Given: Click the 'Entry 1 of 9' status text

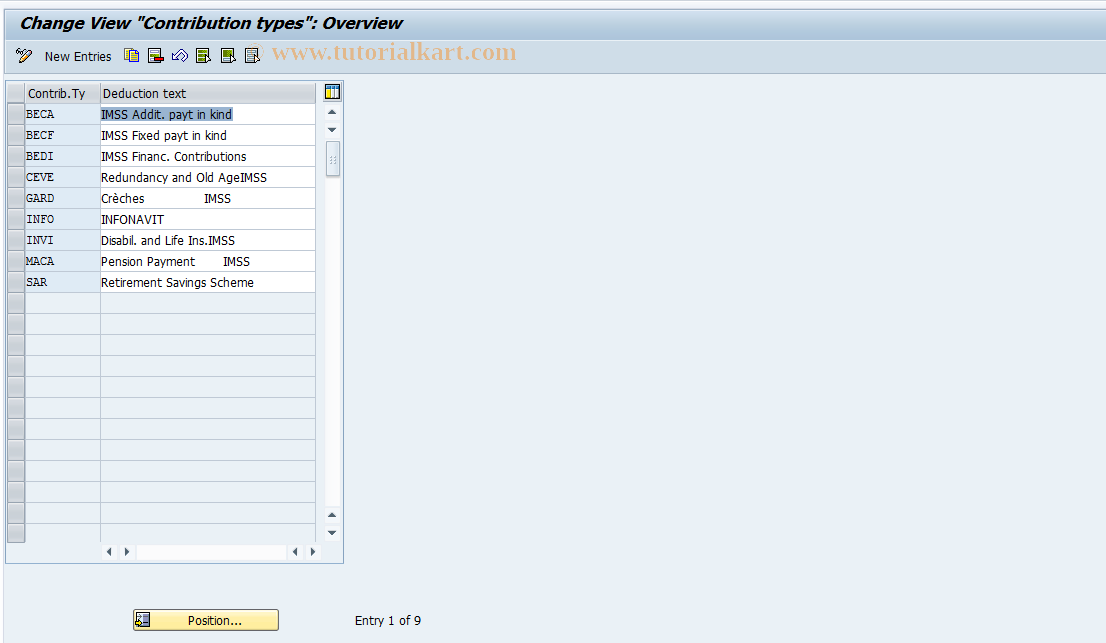Looking at the screenshot, I should (388, 620).
